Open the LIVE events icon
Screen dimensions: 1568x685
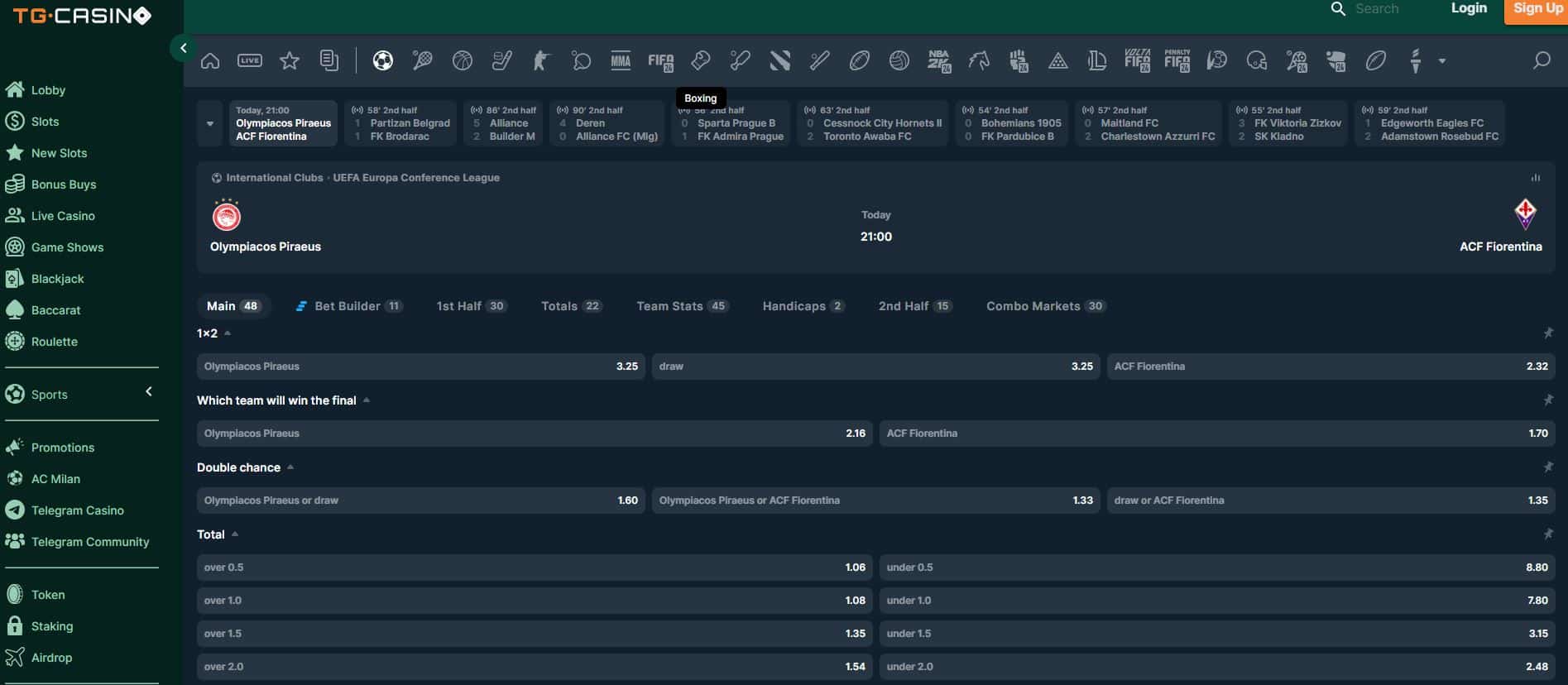250,60
